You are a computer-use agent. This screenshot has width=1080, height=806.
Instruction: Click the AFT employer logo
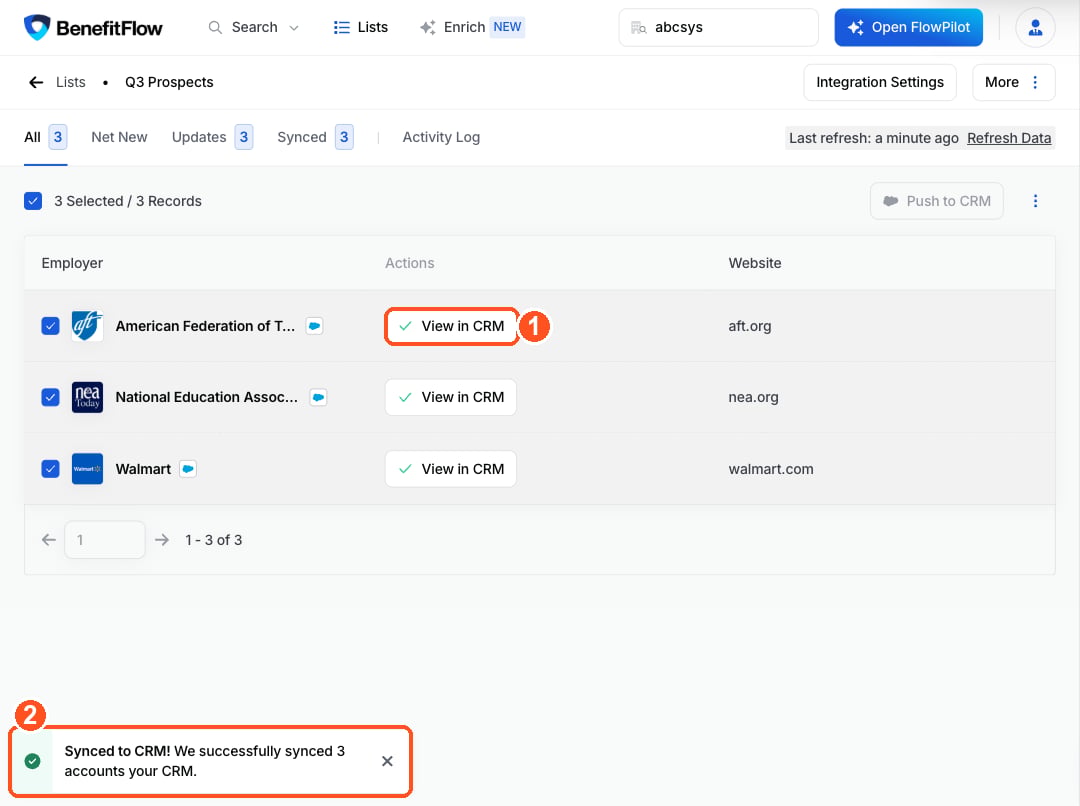pos(87,326)
